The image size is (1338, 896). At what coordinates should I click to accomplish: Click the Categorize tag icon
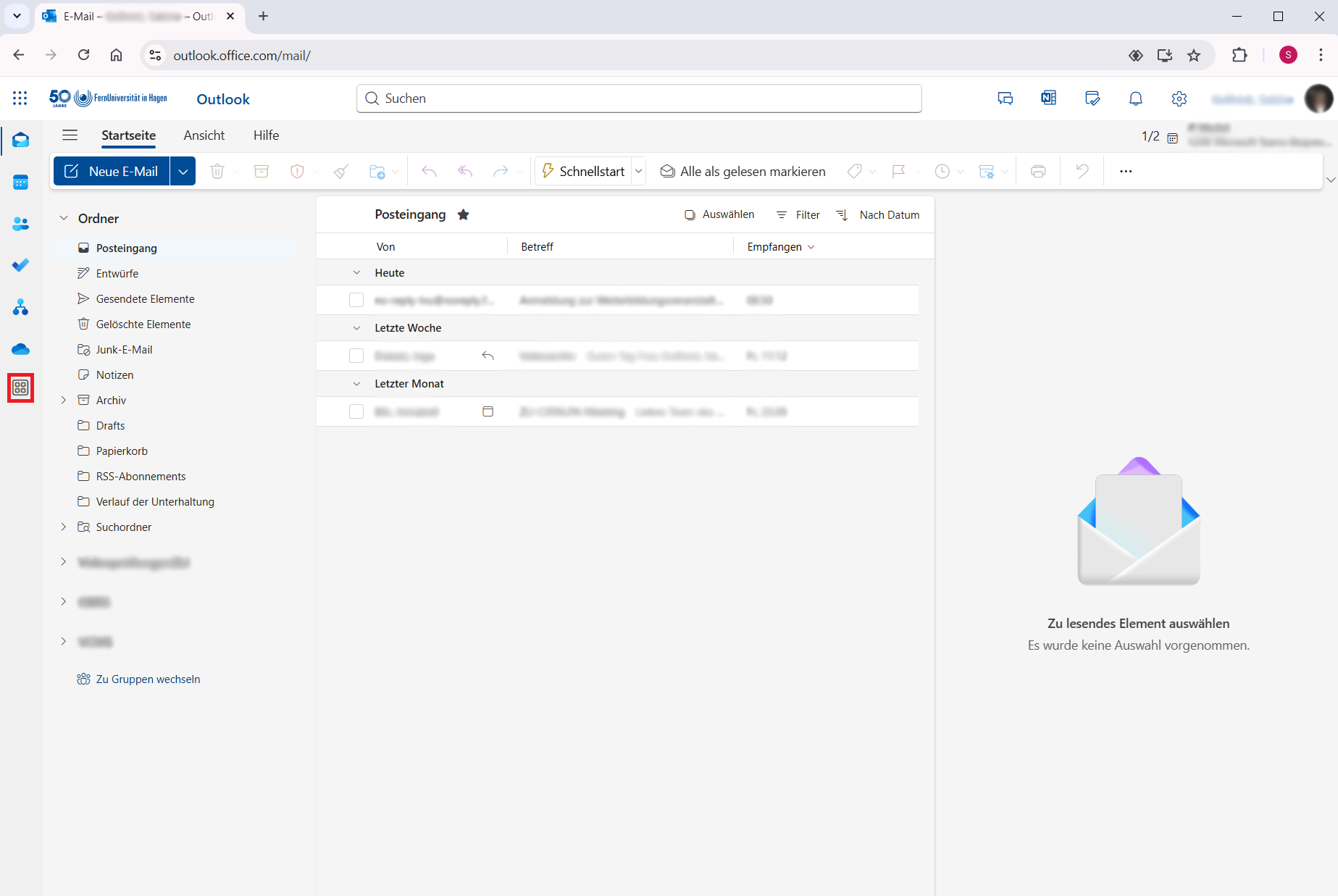point(855,172)
